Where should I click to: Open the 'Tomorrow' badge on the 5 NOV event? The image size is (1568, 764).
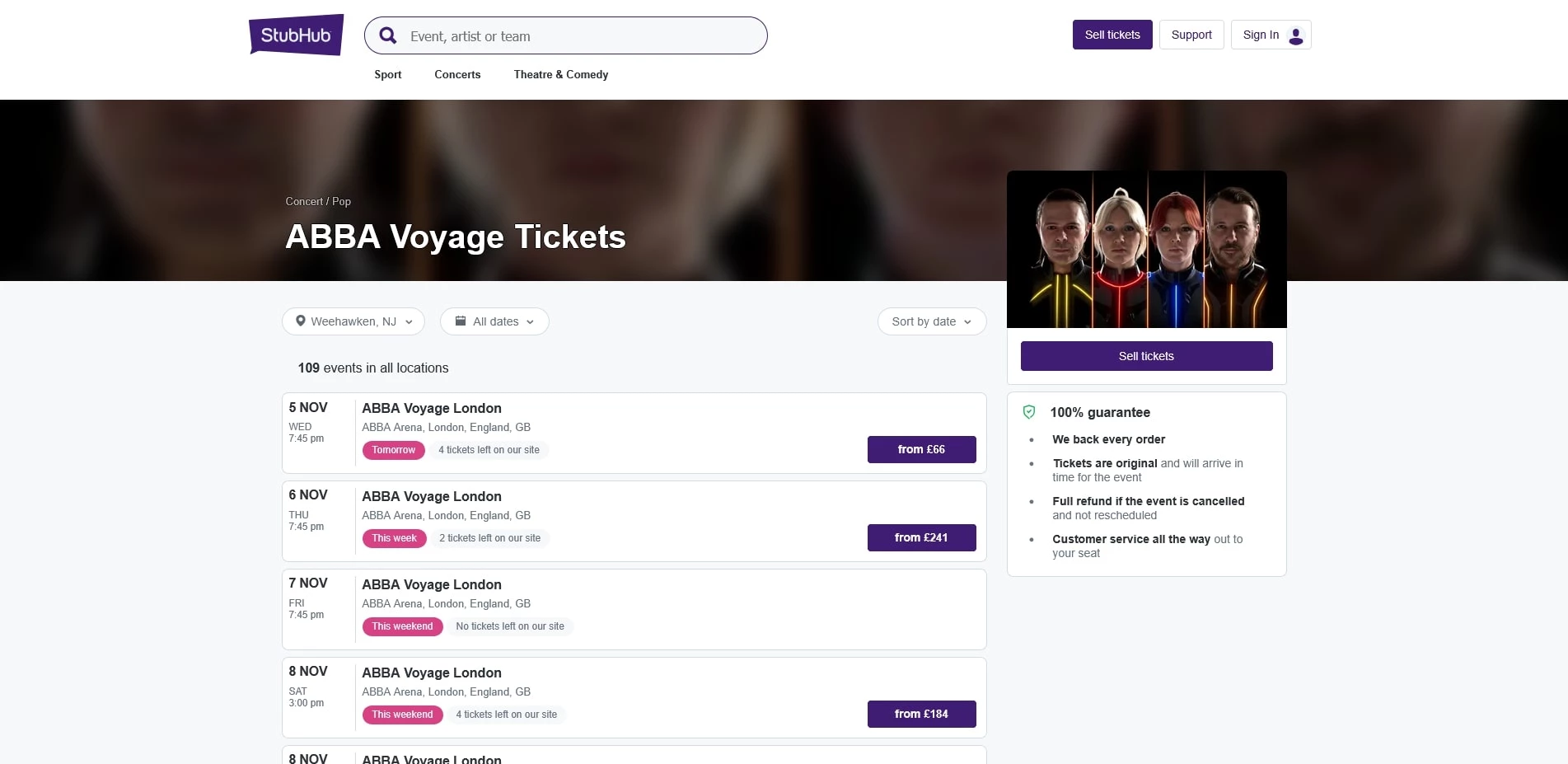(x=393, y=450)
